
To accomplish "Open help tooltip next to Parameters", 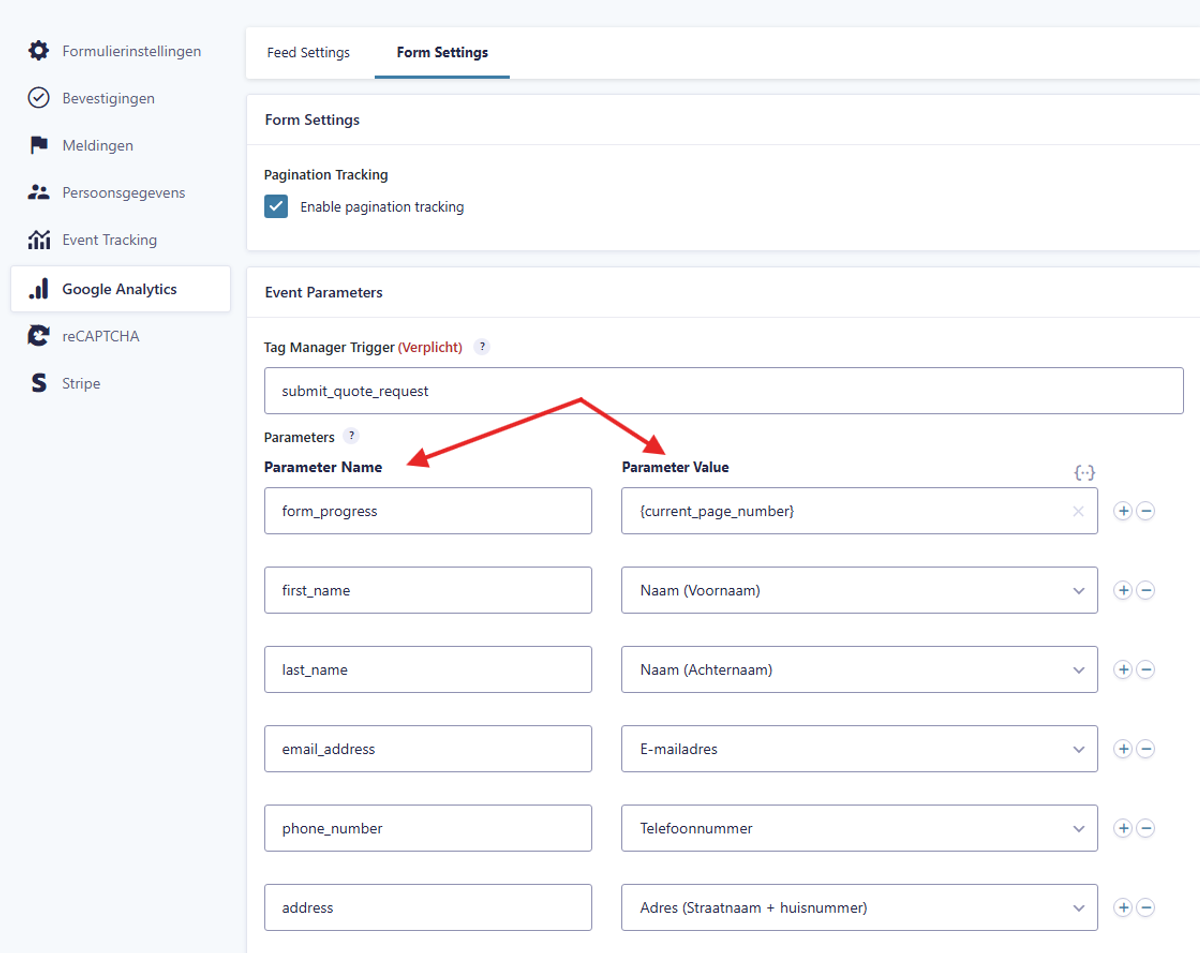I will (351, 436).
